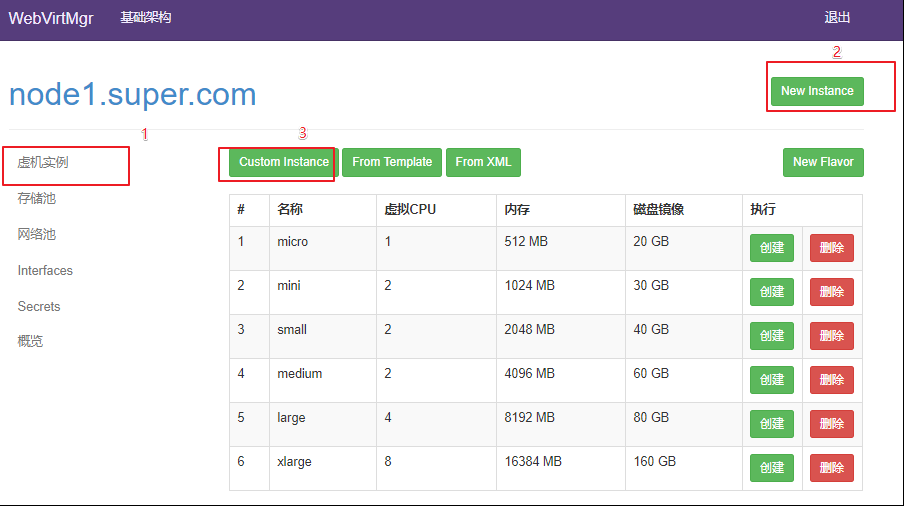
Task: Open the WebVirtMgr home link
Action: [x=51, y=18]
